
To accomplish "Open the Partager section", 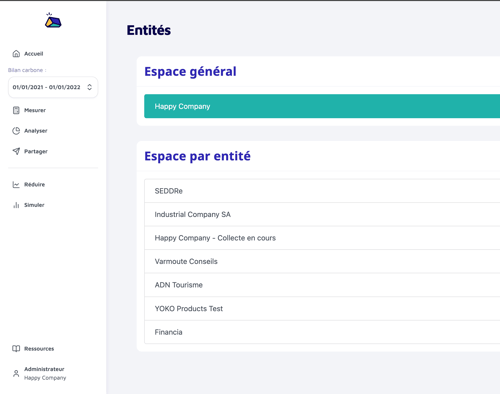I will 36,151.
